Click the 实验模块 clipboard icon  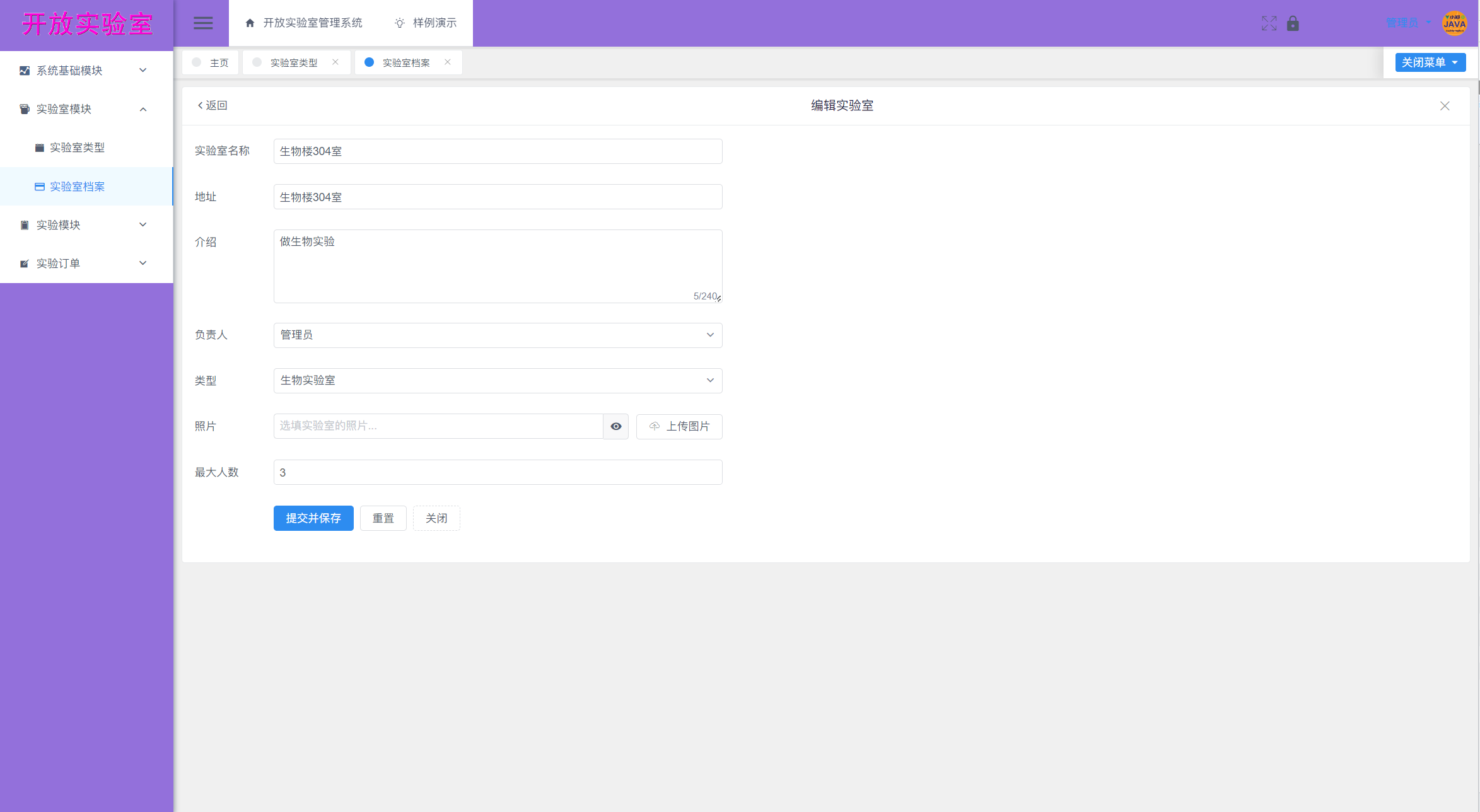point(25,225)
